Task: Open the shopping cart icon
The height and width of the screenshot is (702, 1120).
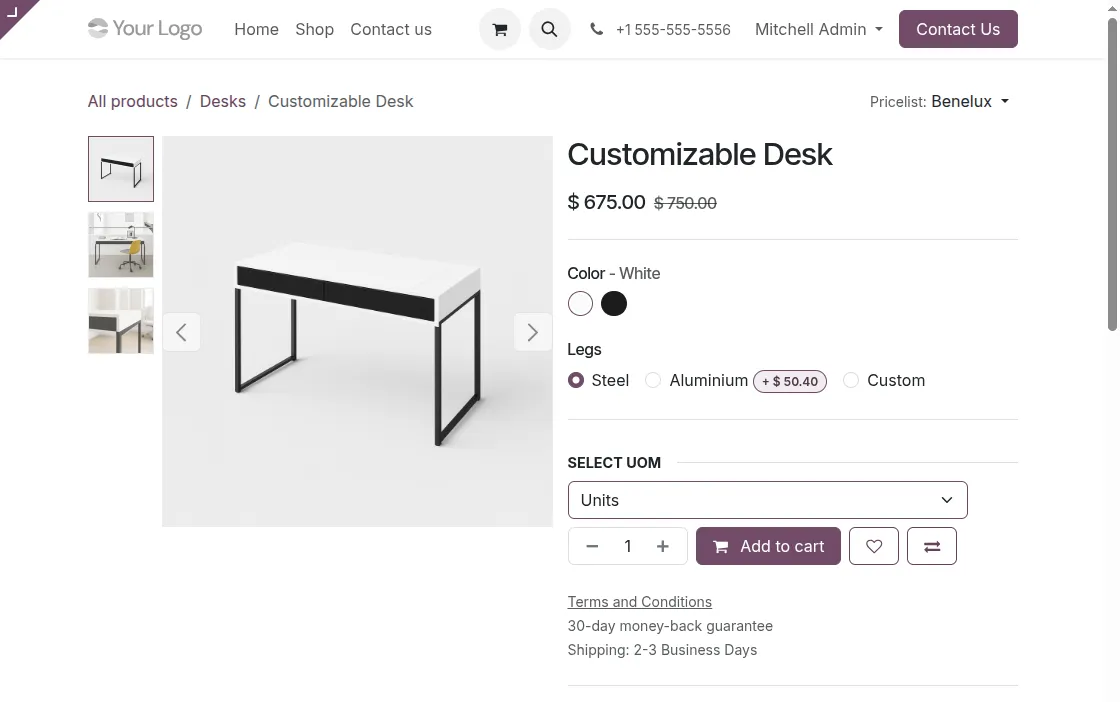Action: click(x=499, y=29)
